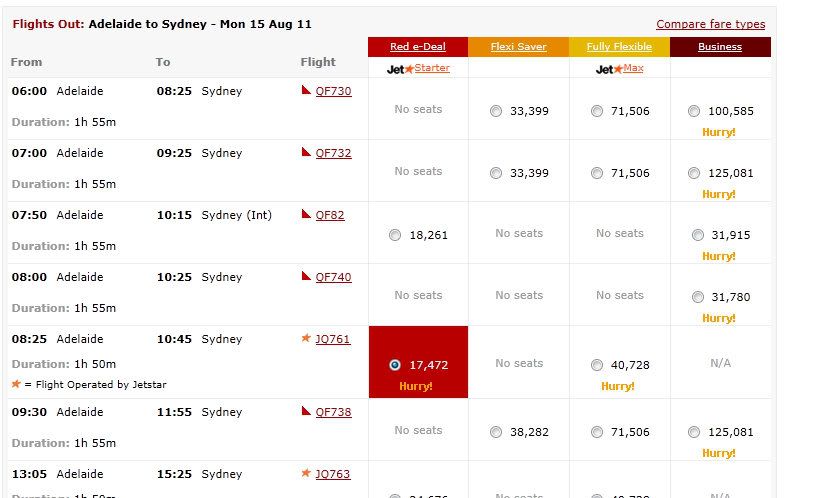Open the Red e-Deal fare column header
Screen dimensions: 814x498
coord(418,47)
